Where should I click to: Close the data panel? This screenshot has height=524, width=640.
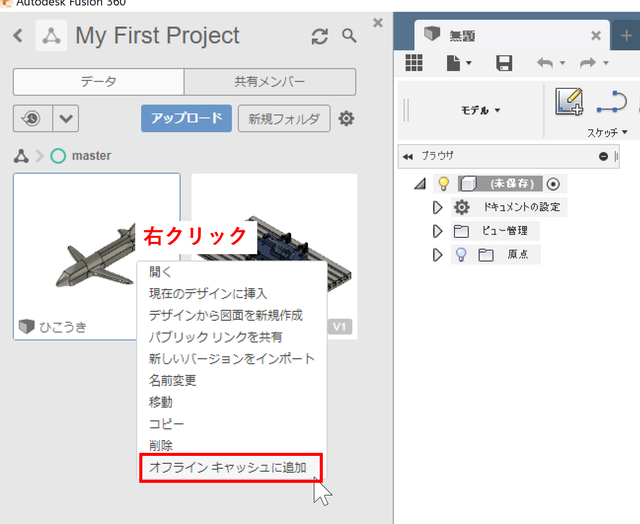coord(378,22)
